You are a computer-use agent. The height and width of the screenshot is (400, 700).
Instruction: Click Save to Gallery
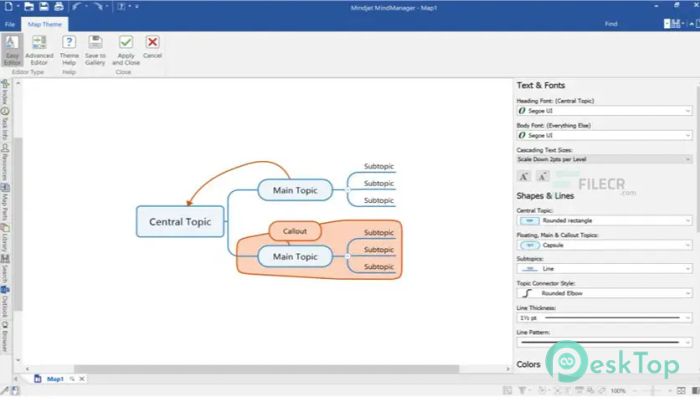tap(95, 50)
